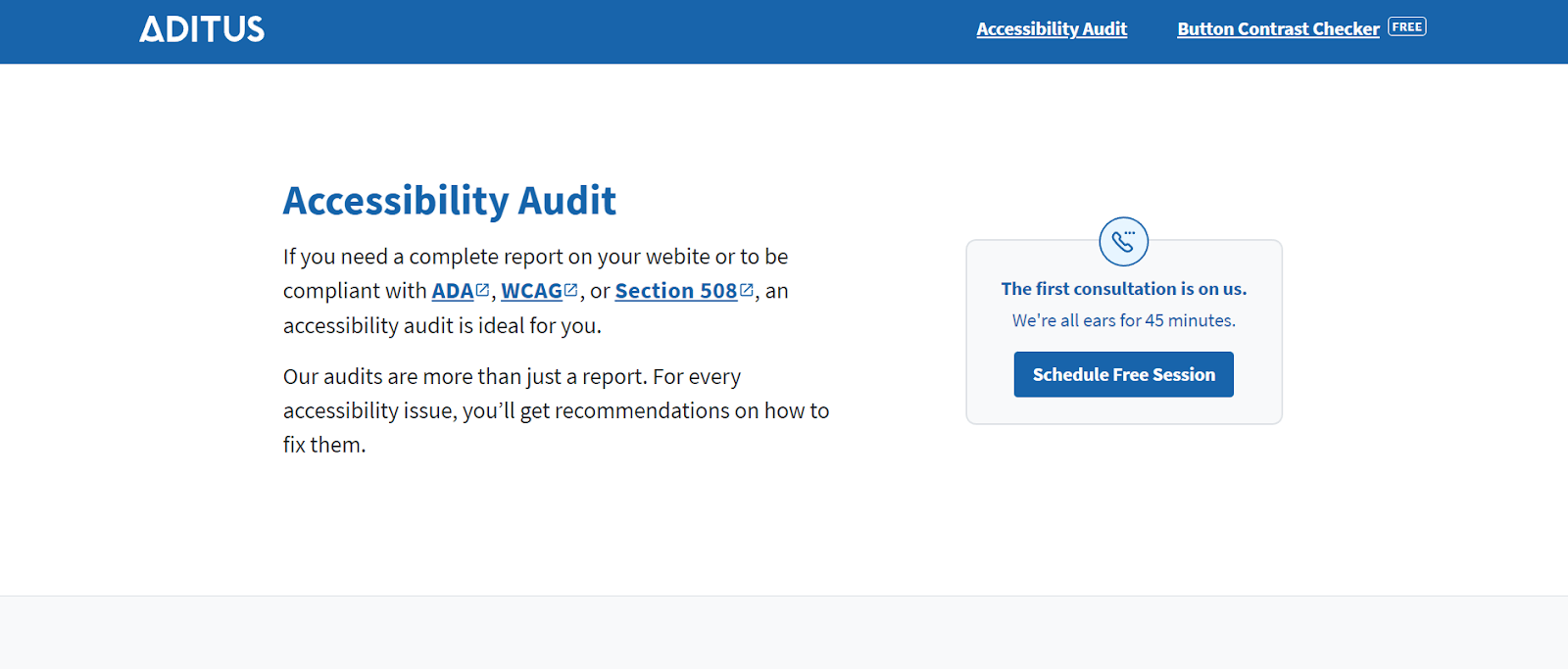Click the gray section at the page bottom

click(784, 633)
